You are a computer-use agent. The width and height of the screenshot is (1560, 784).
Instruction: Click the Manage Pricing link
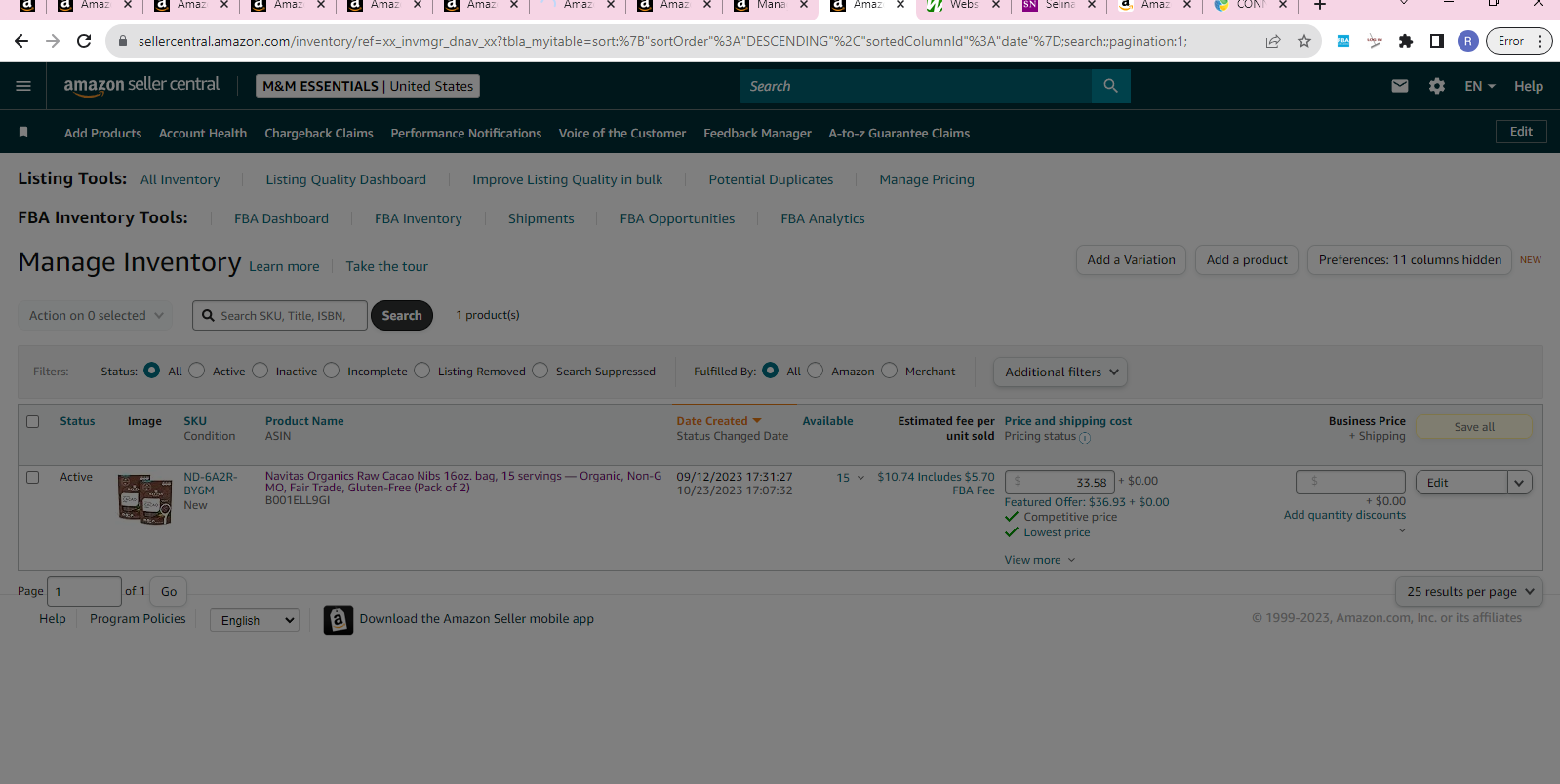pos(927,179)
